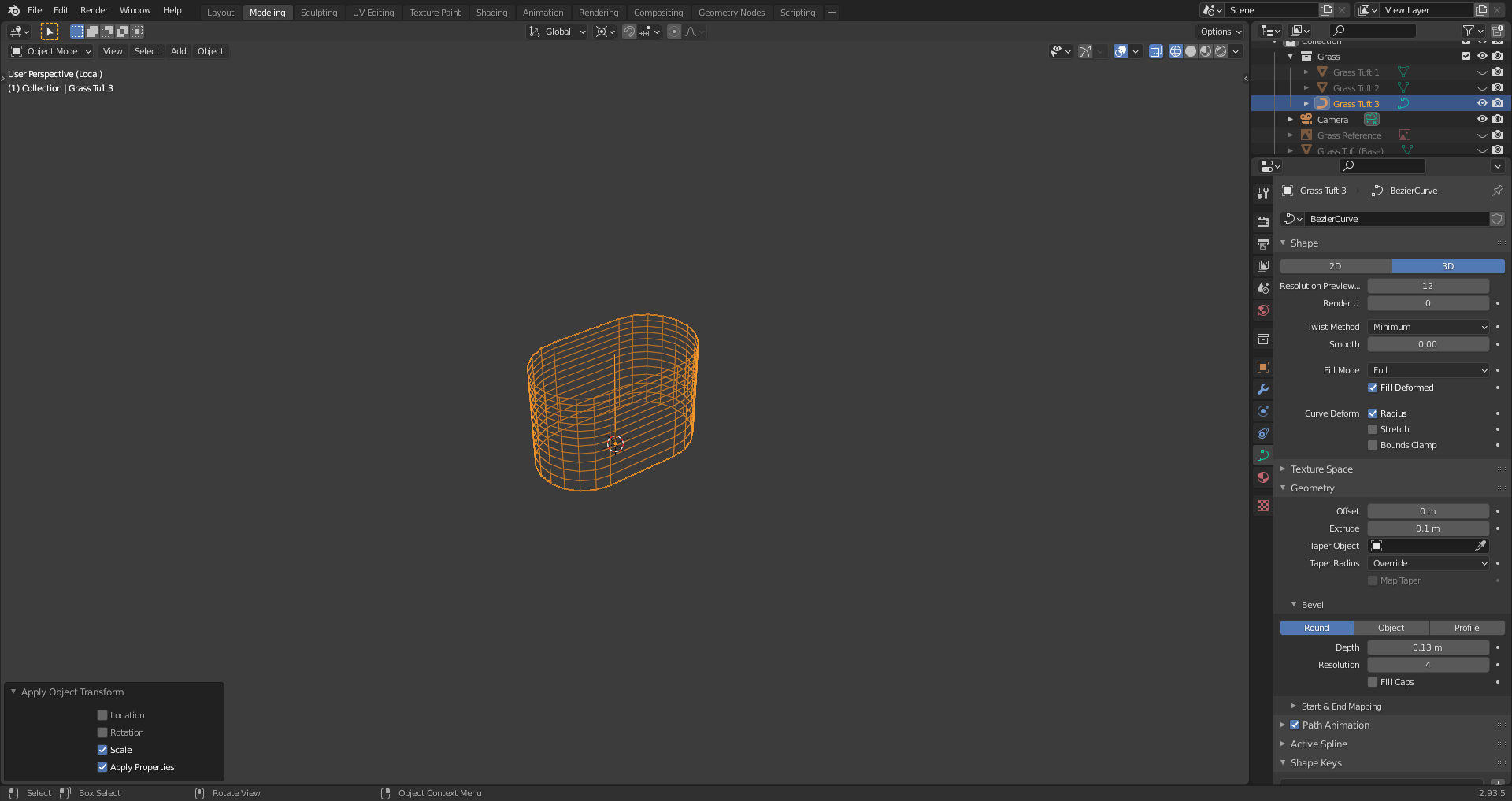Open the Fill Mode dropdown
1512x801 pixels.
[1428, 370]
